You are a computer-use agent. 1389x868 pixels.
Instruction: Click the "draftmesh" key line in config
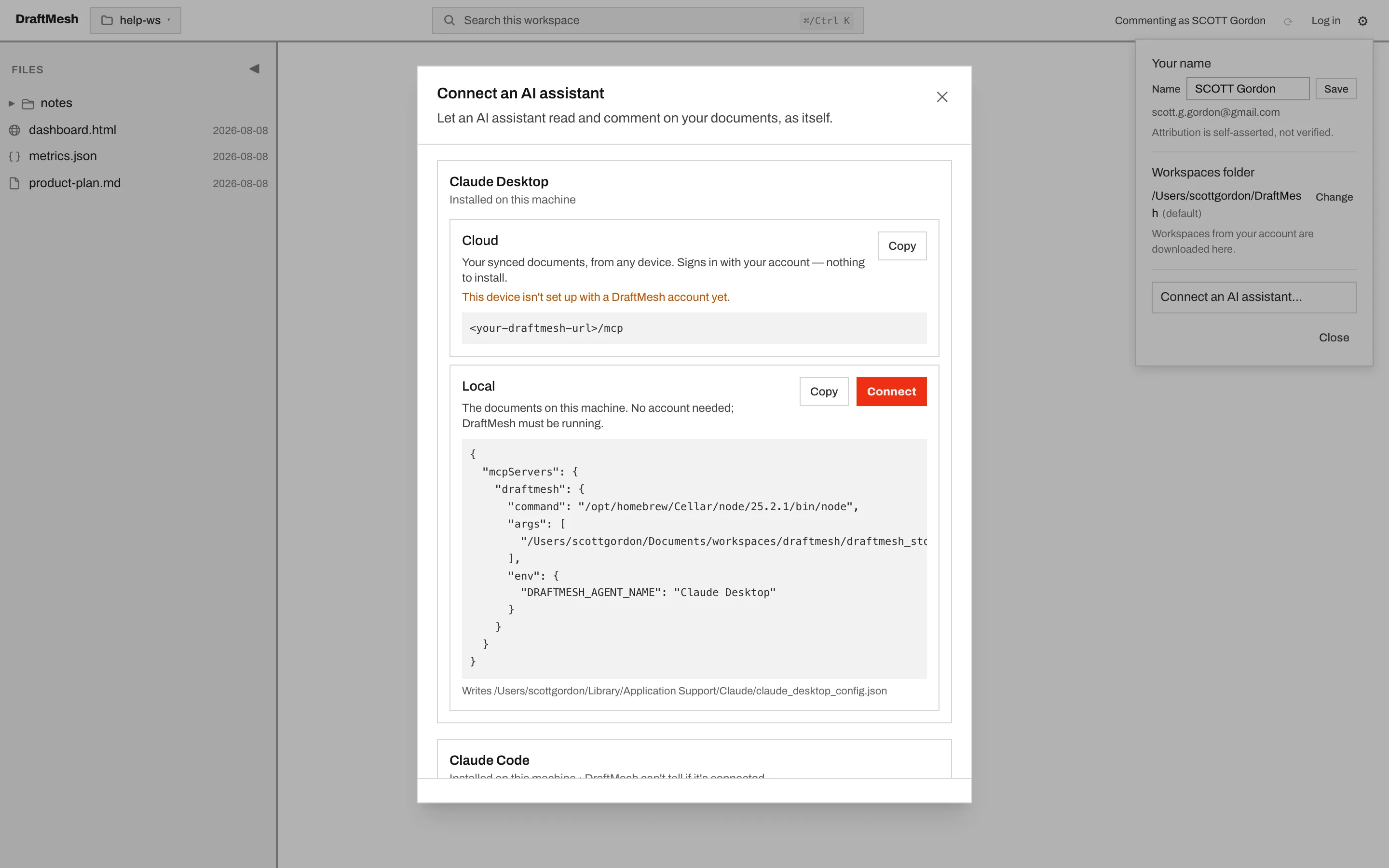point(540,489)
